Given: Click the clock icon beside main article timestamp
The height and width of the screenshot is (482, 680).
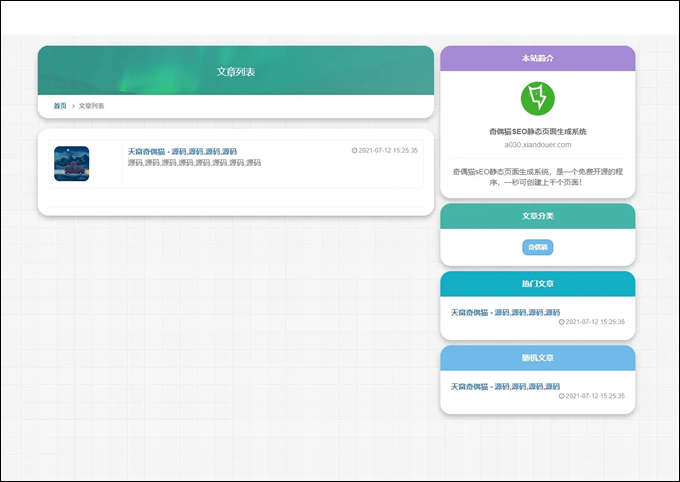Looking at the screenshot, I should (355, 151).
